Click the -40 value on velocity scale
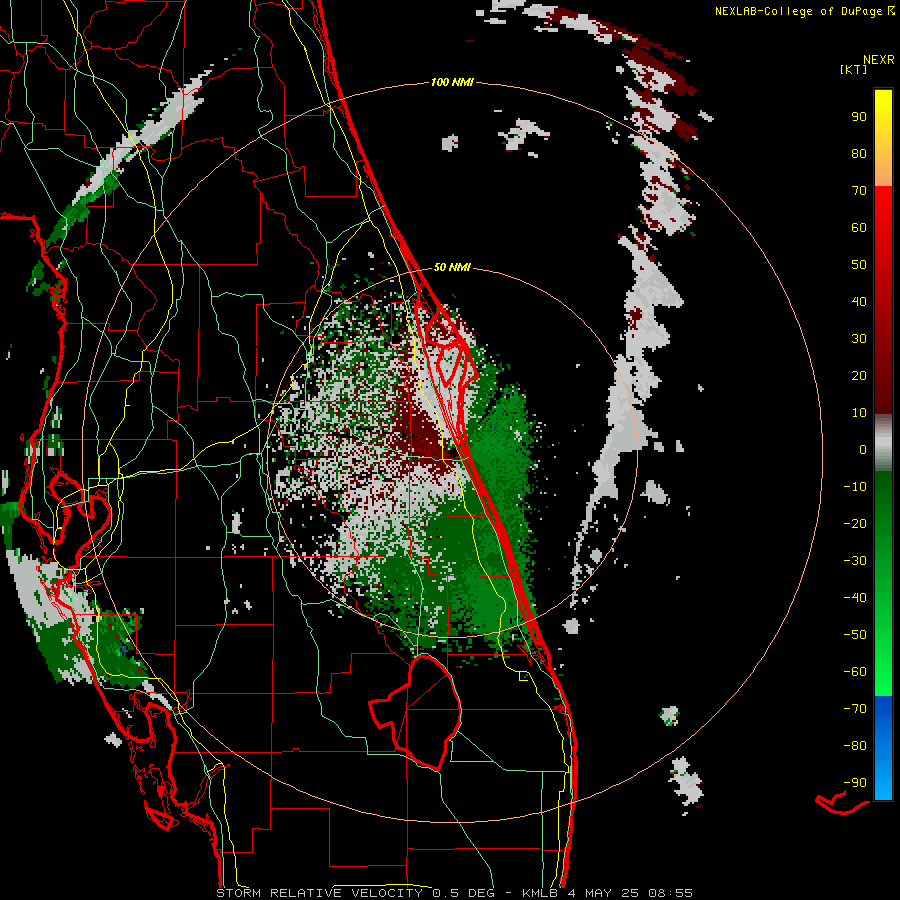 click(x=855, y=598)
